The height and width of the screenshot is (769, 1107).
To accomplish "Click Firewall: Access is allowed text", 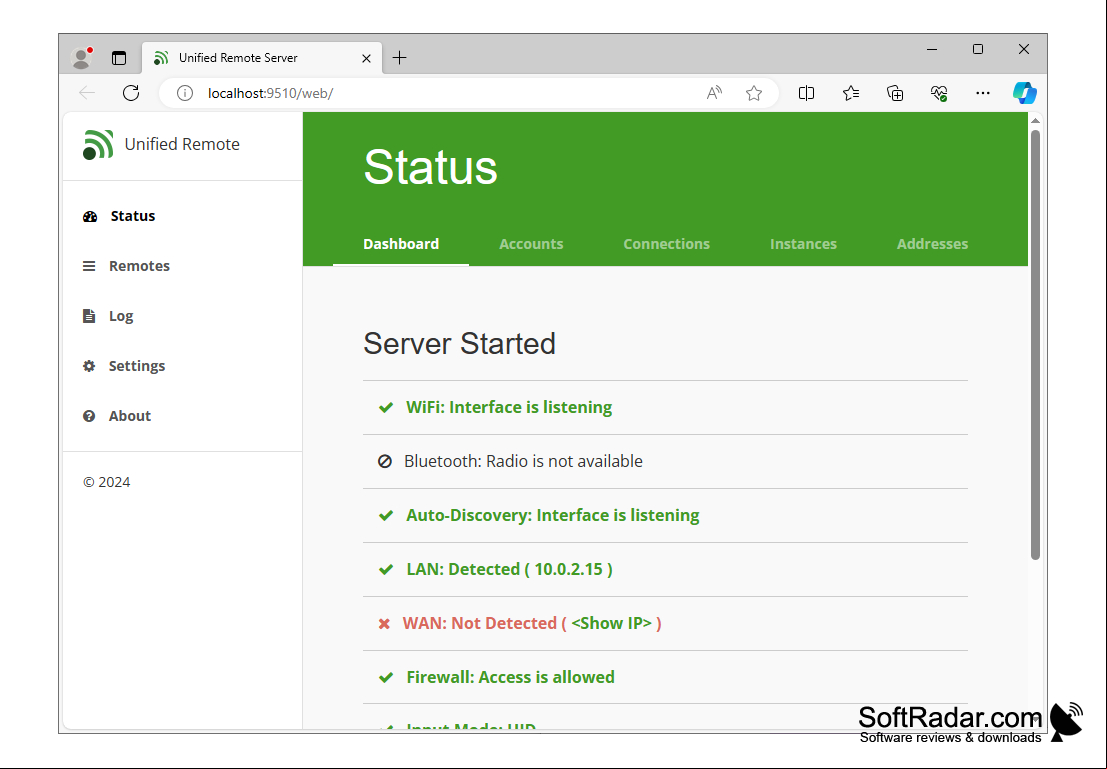I will point(510,678).
